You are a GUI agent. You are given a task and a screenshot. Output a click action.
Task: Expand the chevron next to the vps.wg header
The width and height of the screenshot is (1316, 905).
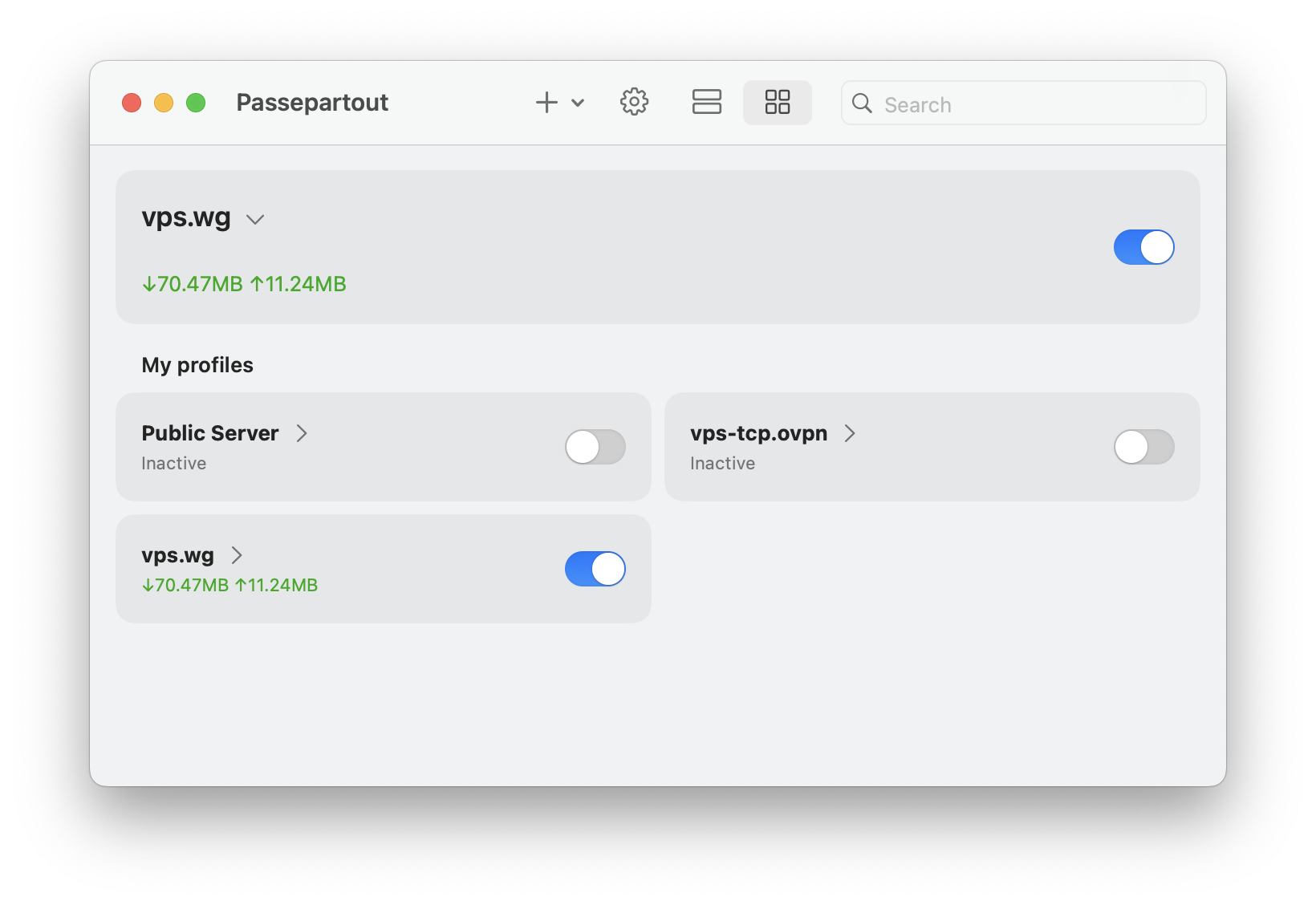pos(255,220)
